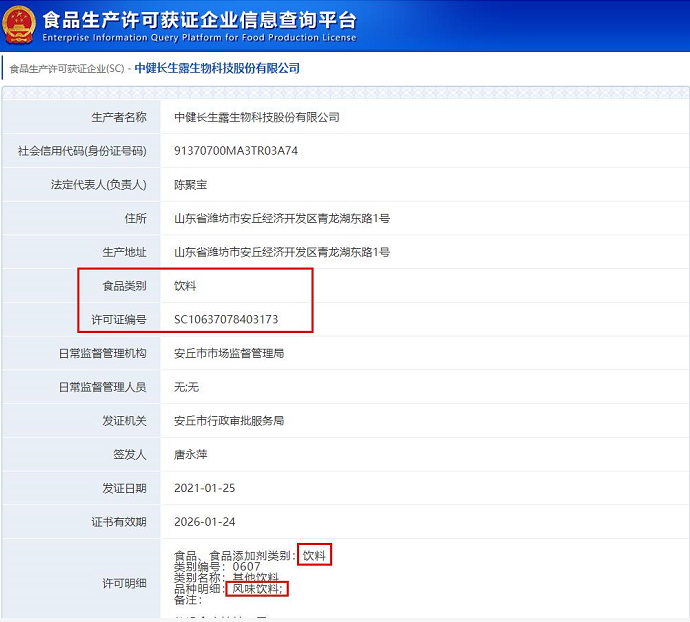The width and height of the screenshot is (690, 622).
Task: Select producer name value in table row
Action: [x=257, y=117]
